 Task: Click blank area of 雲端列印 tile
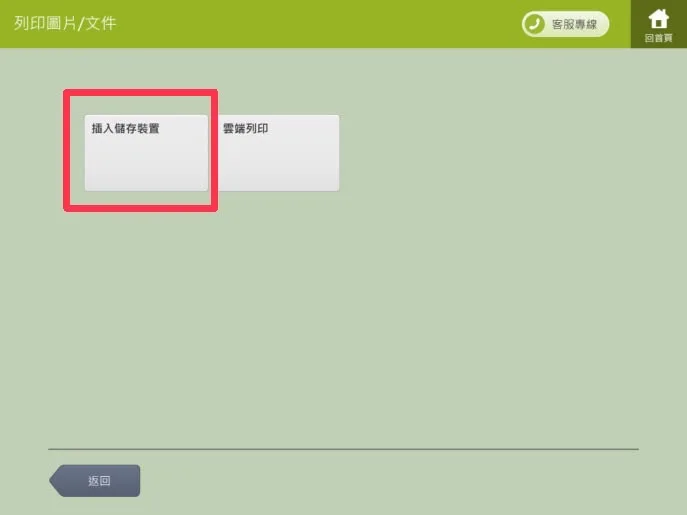click(x=279, y=164)
